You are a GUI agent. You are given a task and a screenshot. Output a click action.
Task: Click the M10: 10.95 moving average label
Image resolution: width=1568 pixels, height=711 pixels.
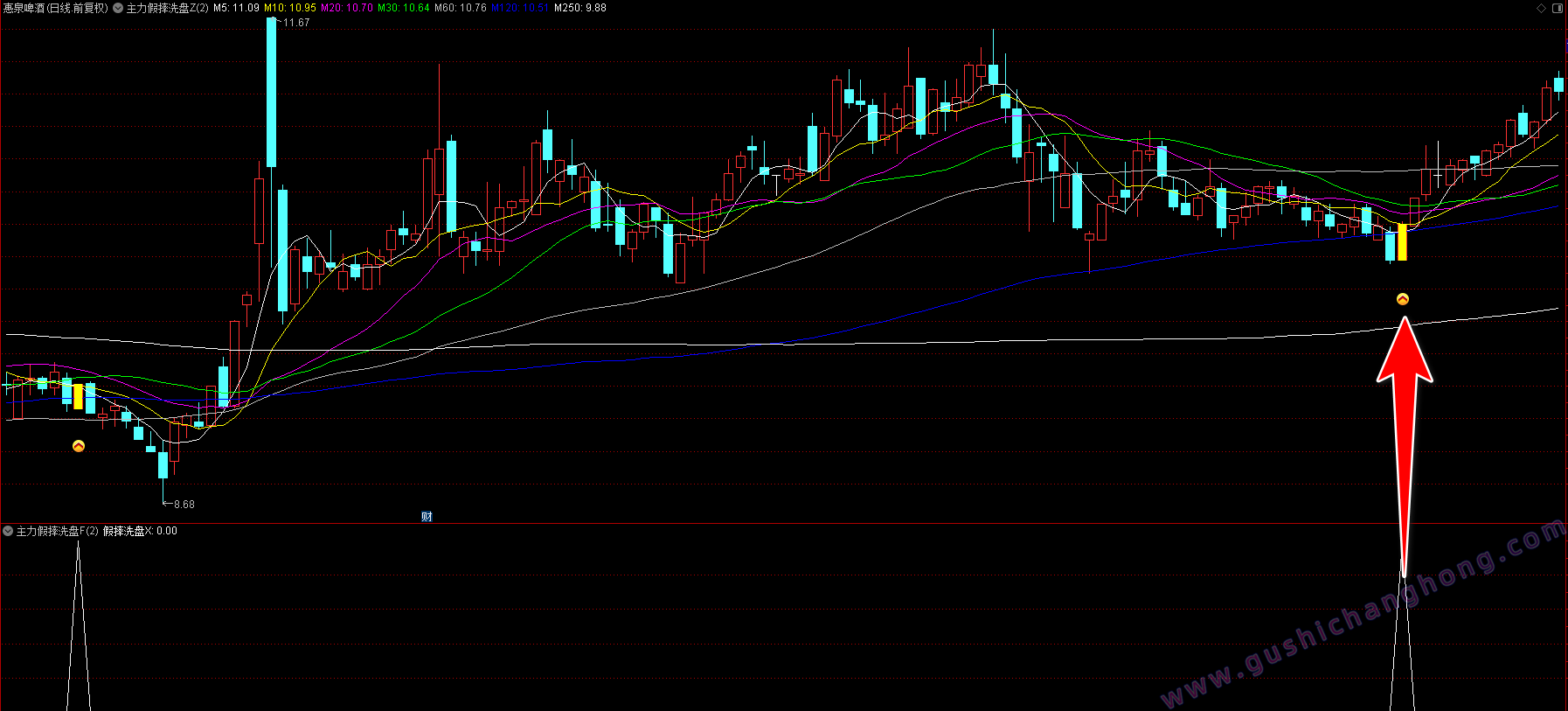click(x=290, y=8)
